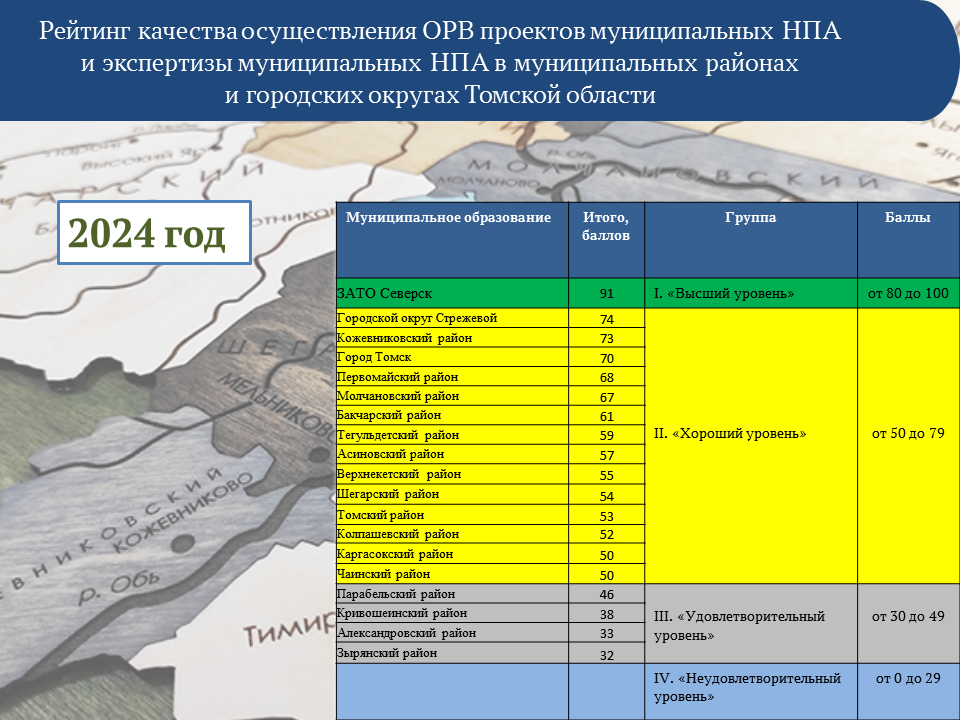Select score 46 for Парабельский район
The height and width of the screenshot is (720, 960).
pos(606,593)
